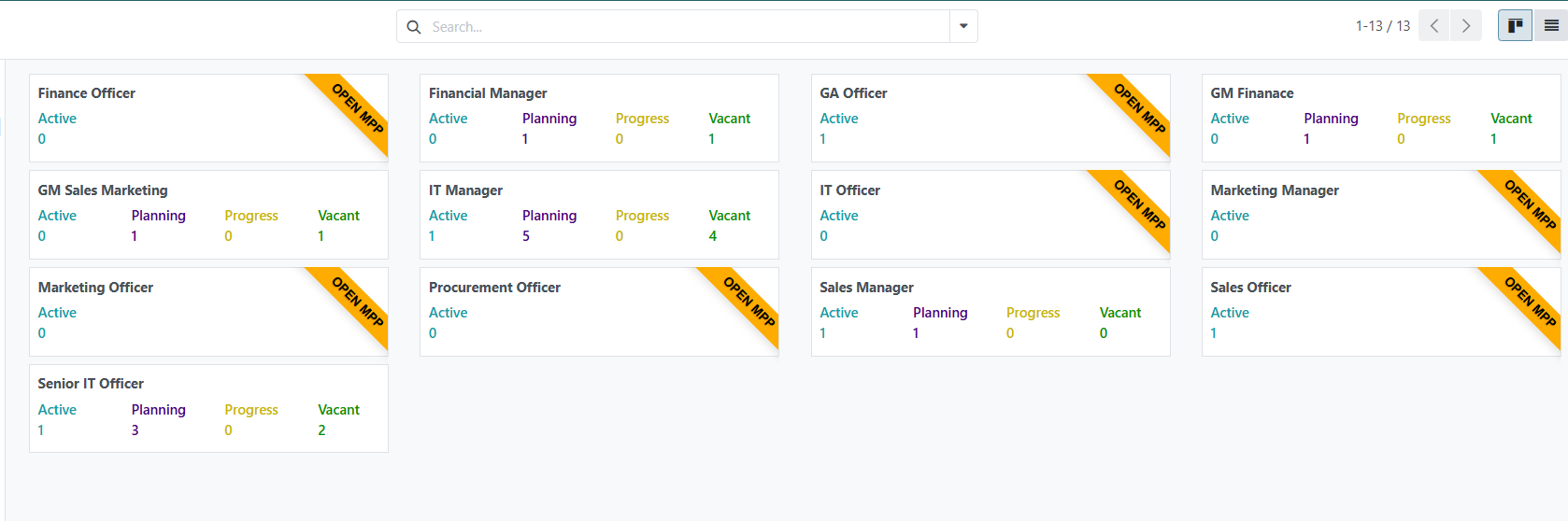Click the 1-13 / 13 pager counter
This screenshot has width=1568, height=521.
click(x=1382, y=26)
